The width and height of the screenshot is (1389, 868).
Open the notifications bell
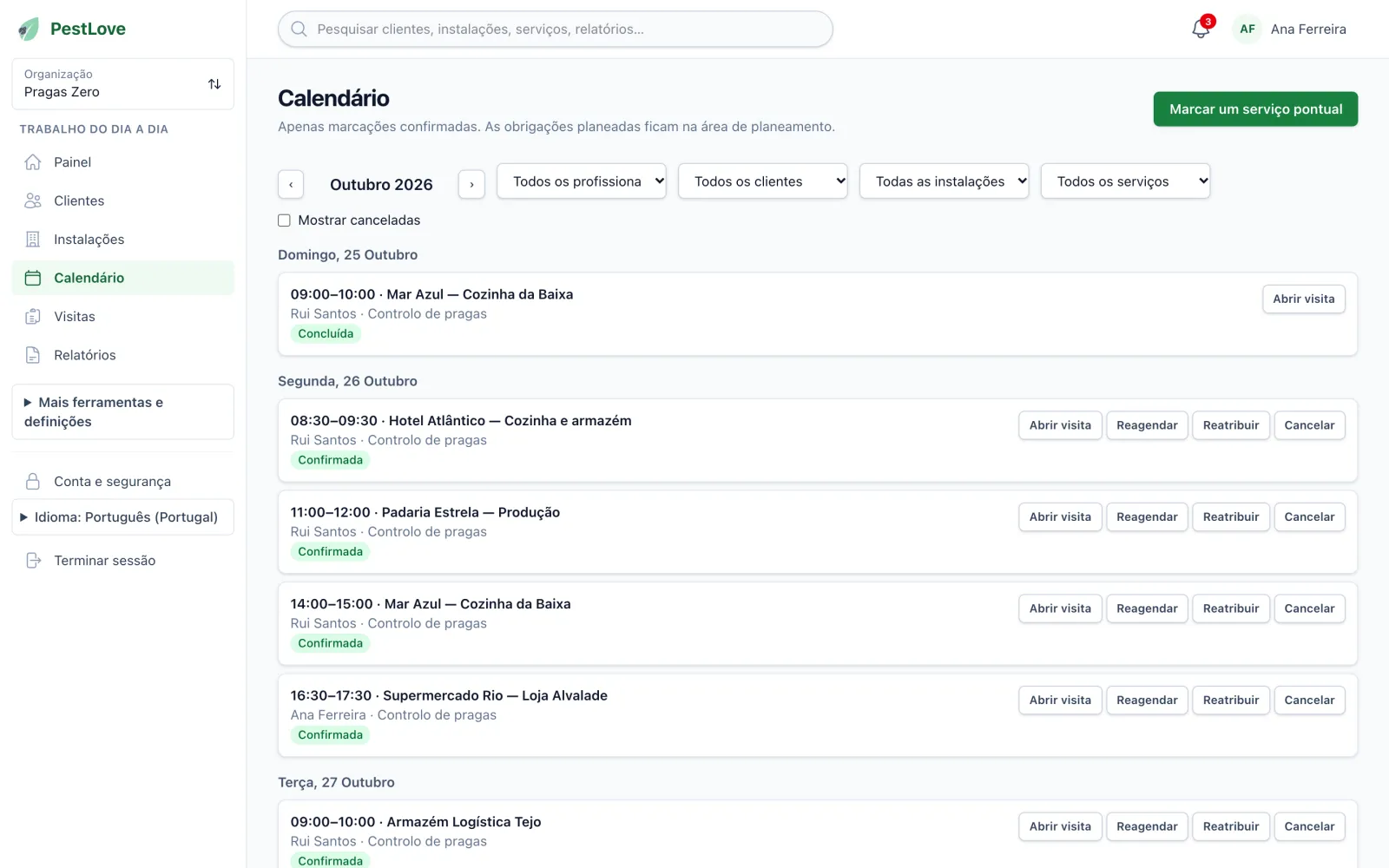(1201, 29)
